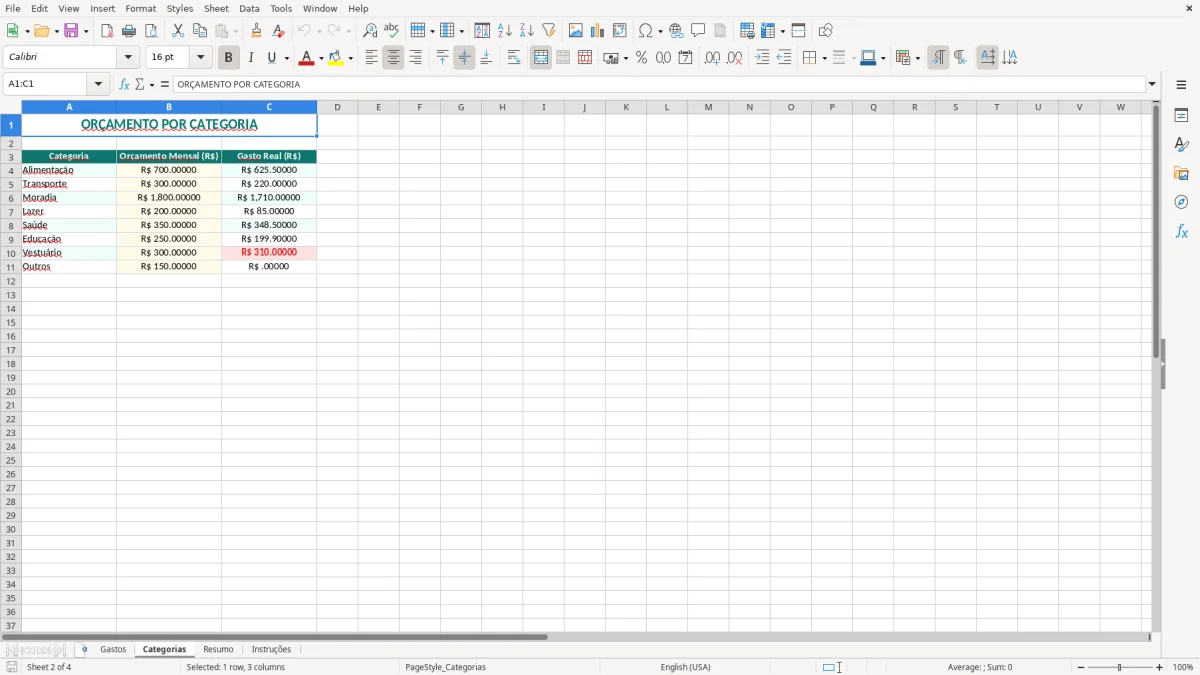The width and height of the screenshot is (1200, 675).
Task: Apply the red font color swatch
Action: click(x=306, y=58)
